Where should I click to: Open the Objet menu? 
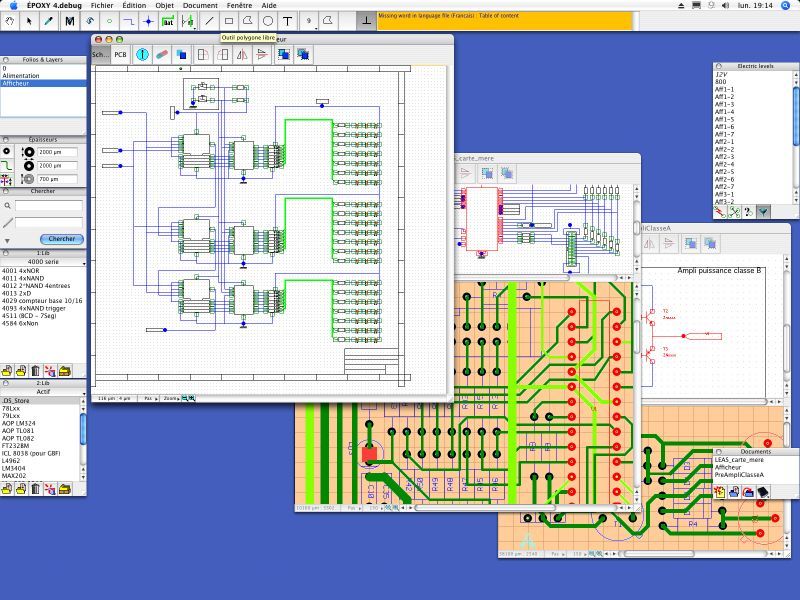[164, 6]
